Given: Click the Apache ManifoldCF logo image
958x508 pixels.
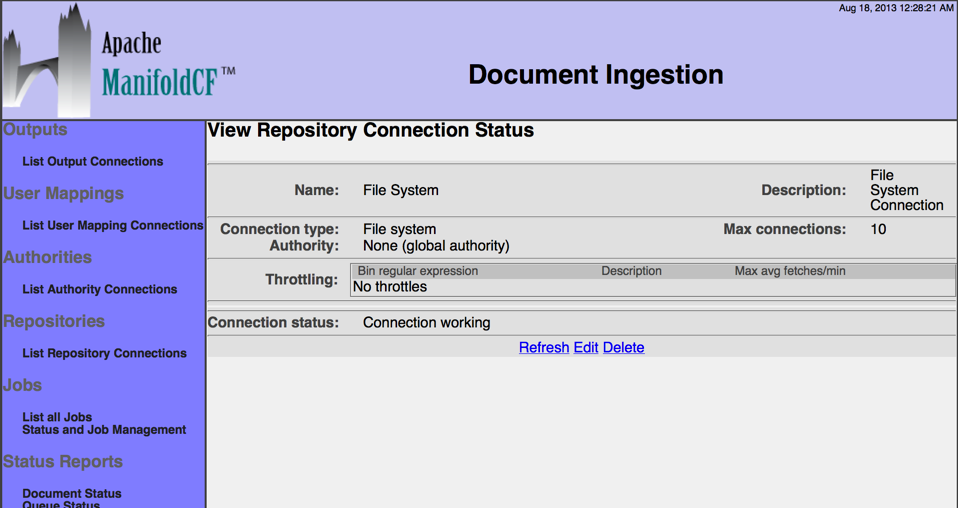Looking at the screenshot, I should (119, 61).
